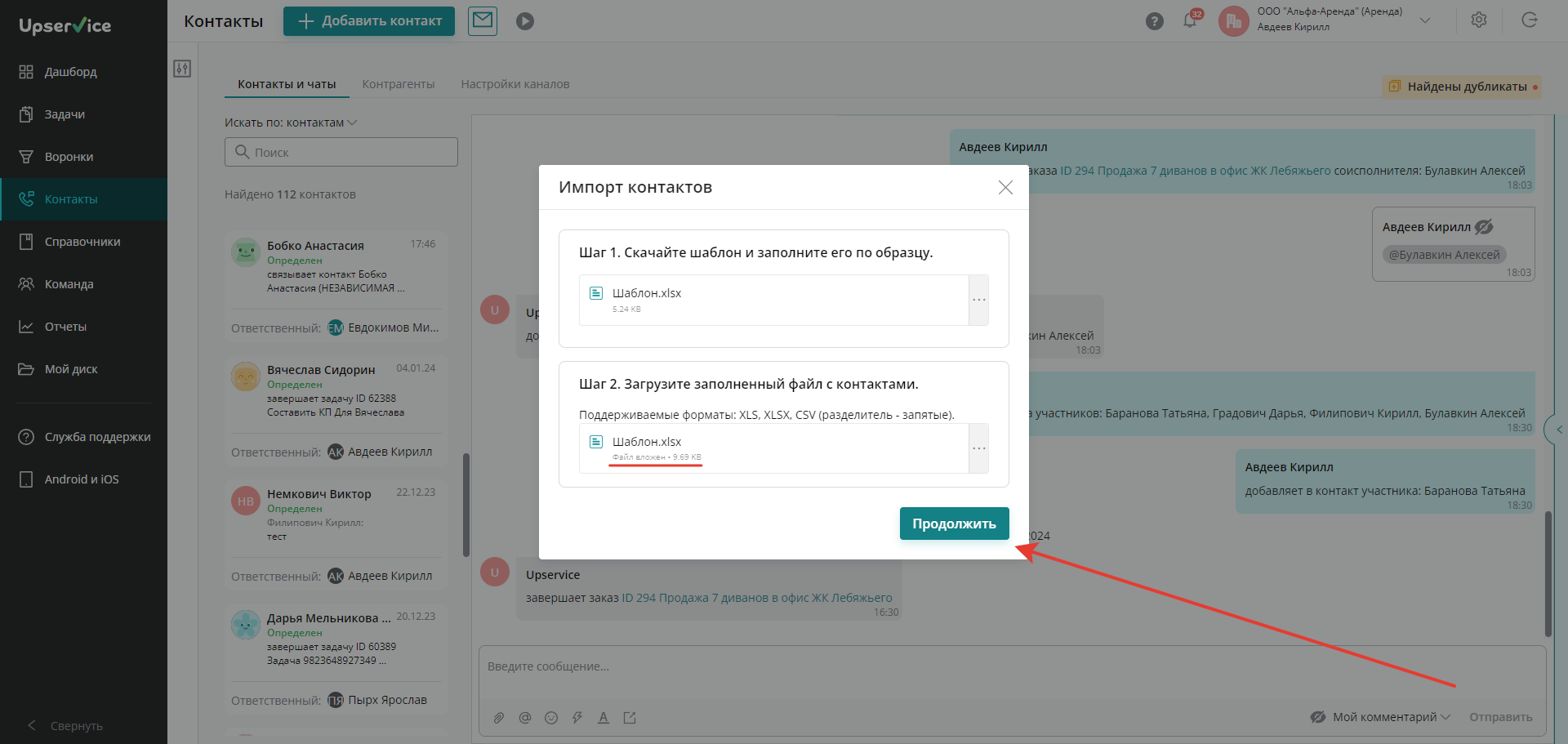
Task: Open link ID 294 Продажа 7 диванов at 16:30
Action: click(757, 598)
